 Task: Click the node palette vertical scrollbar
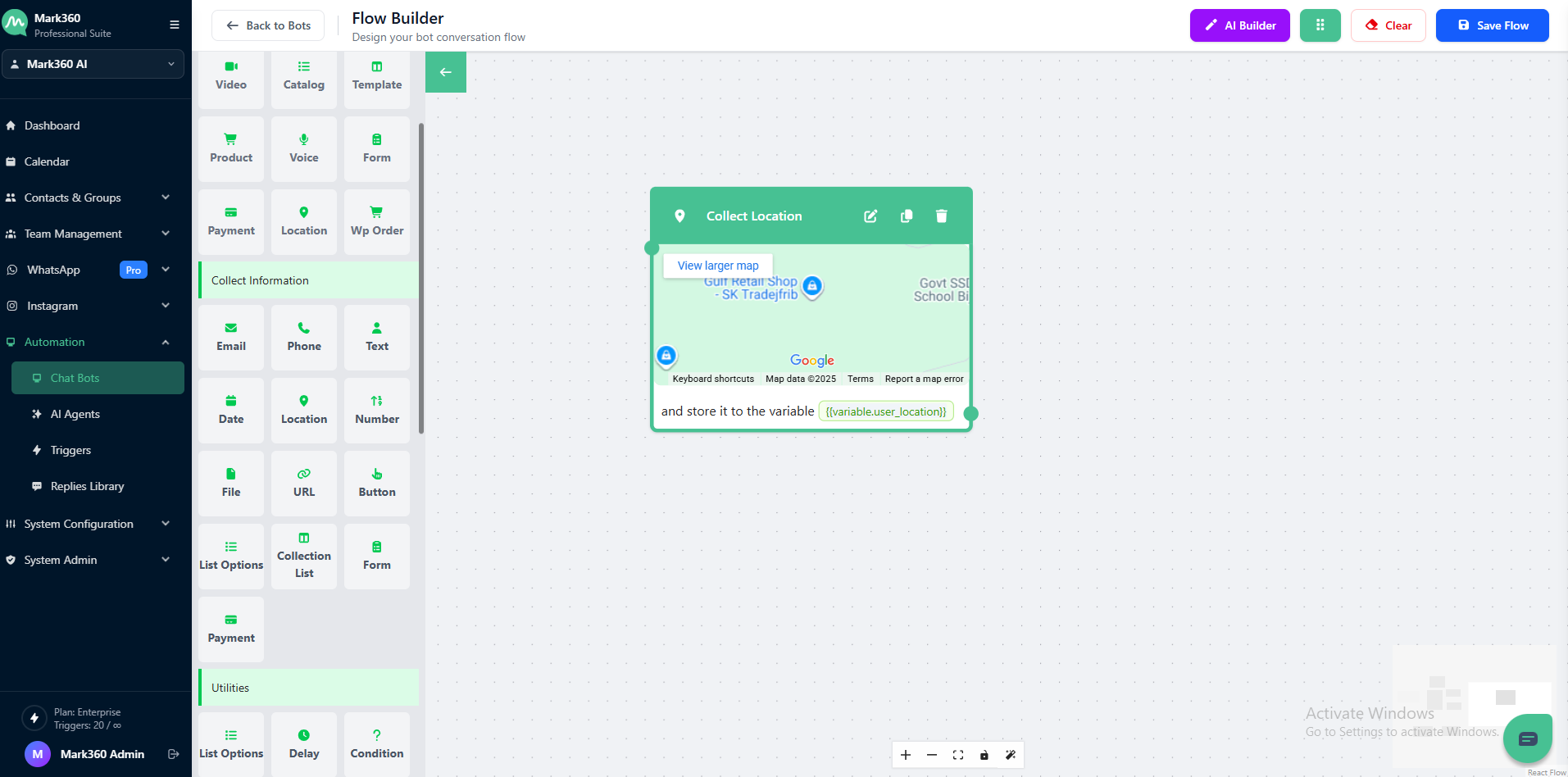click(x=421, y=279)
